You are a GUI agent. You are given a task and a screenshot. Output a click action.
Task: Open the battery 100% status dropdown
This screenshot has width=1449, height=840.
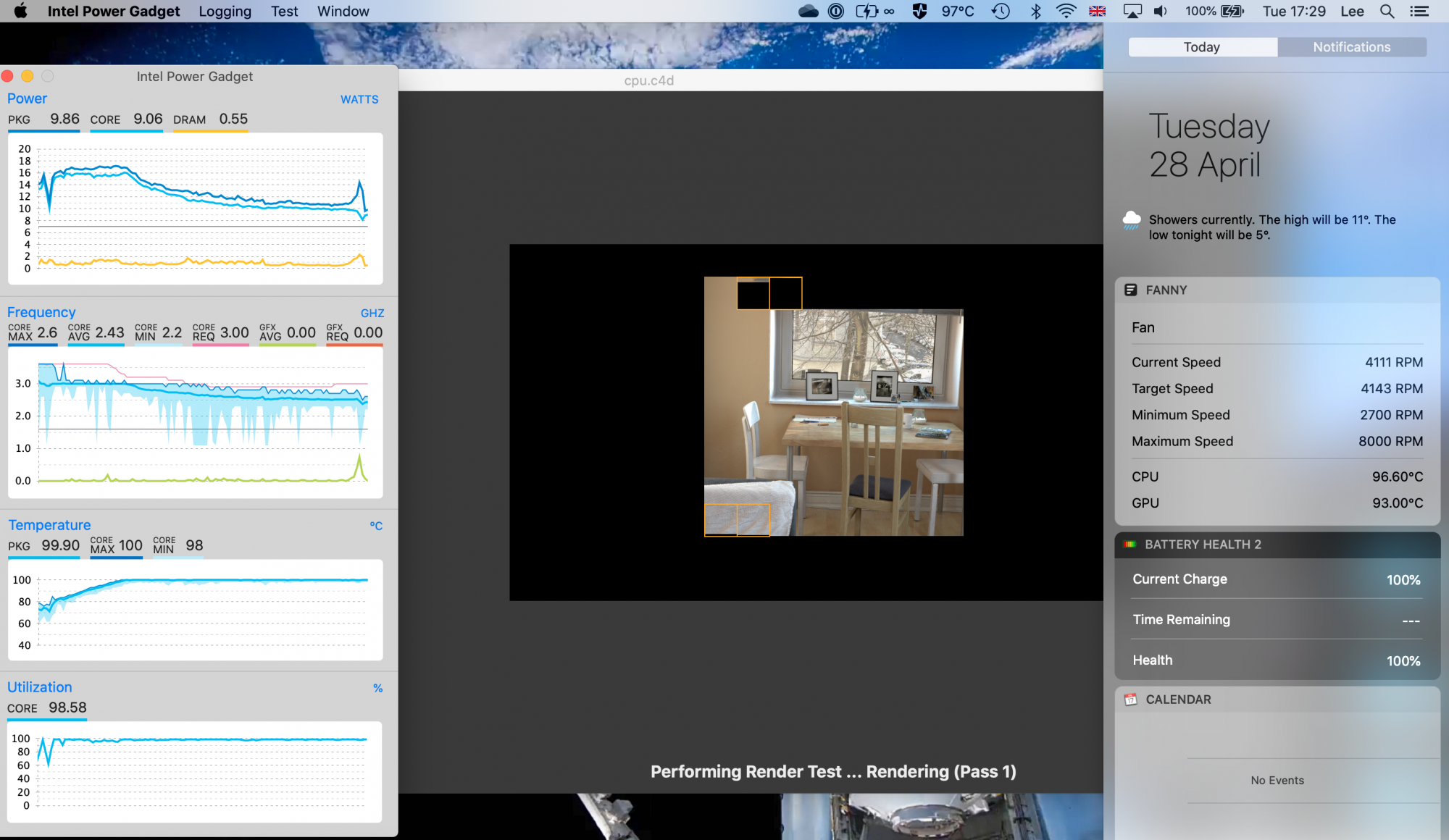coord(1214,11)
